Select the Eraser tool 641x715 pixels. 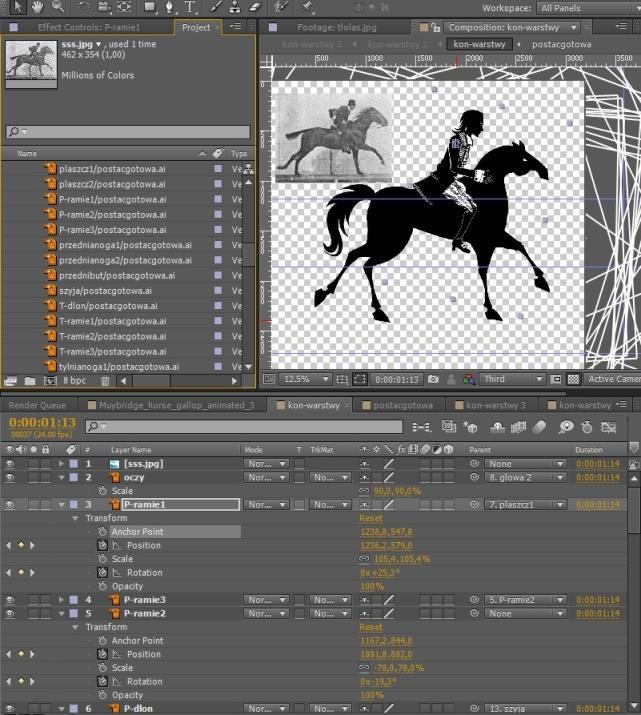255,7
